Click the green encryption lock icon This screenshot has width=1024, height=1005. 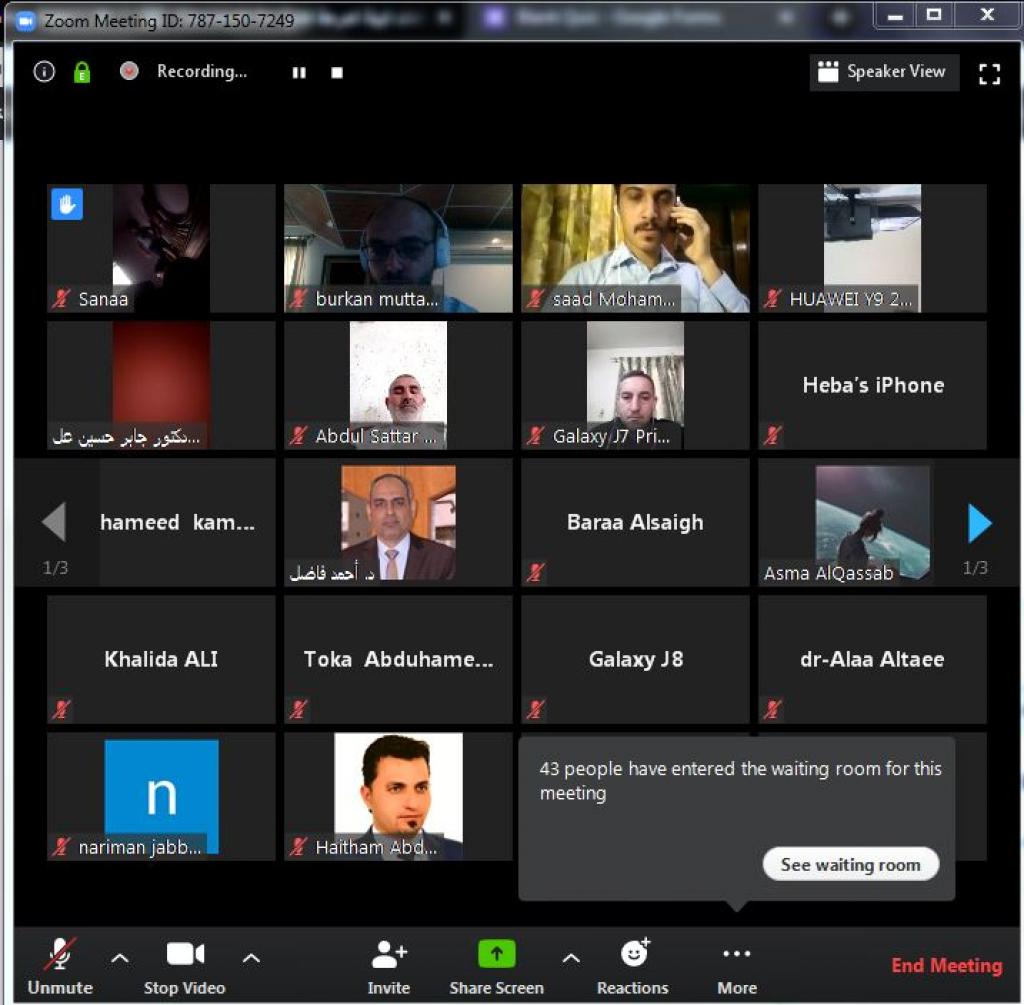(x=82, y=72)
